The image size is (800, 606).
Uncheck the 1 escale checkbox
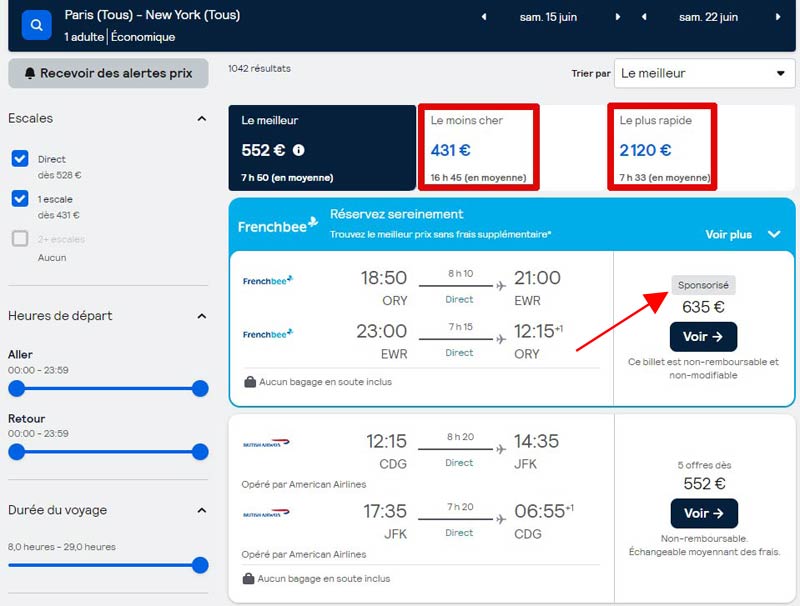point(20,198)
